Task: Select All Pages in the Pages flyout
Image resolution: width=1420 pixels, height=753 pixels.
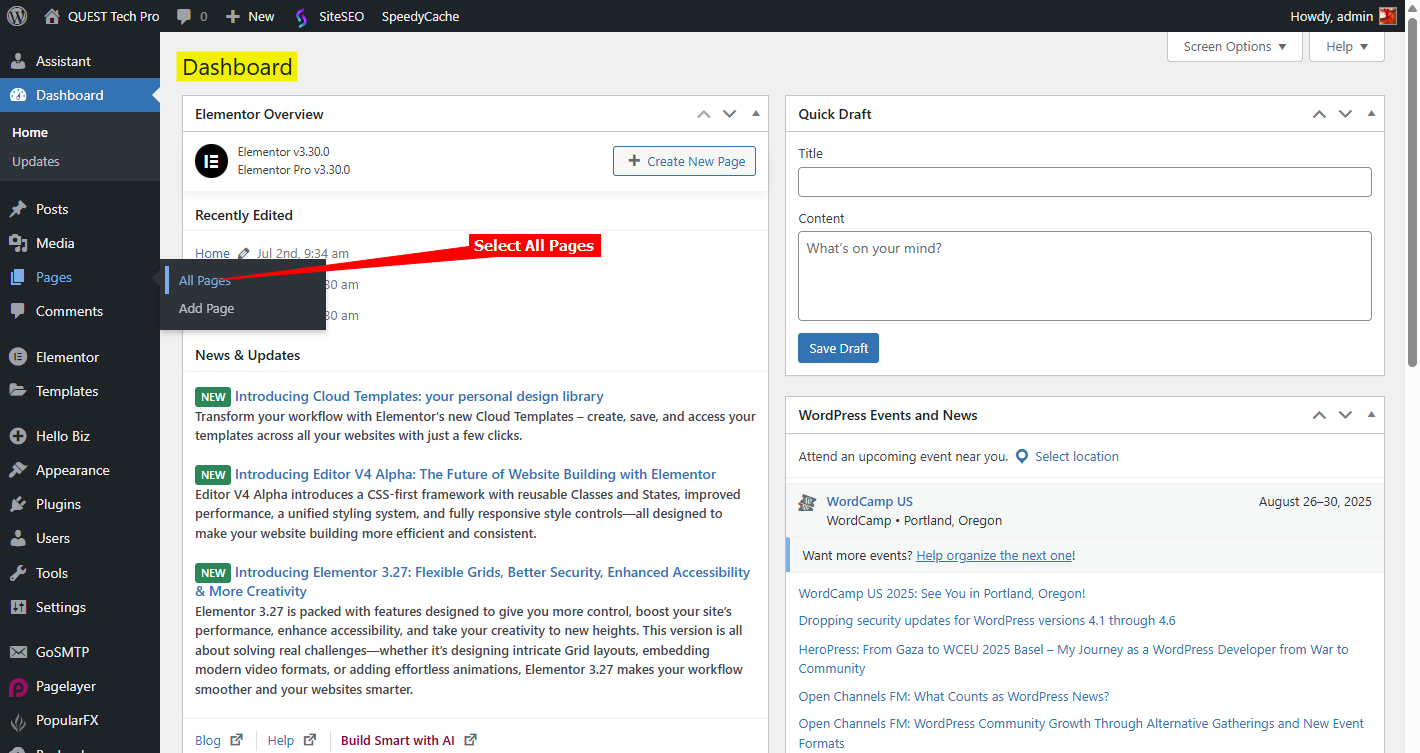Action: (205, 281)
